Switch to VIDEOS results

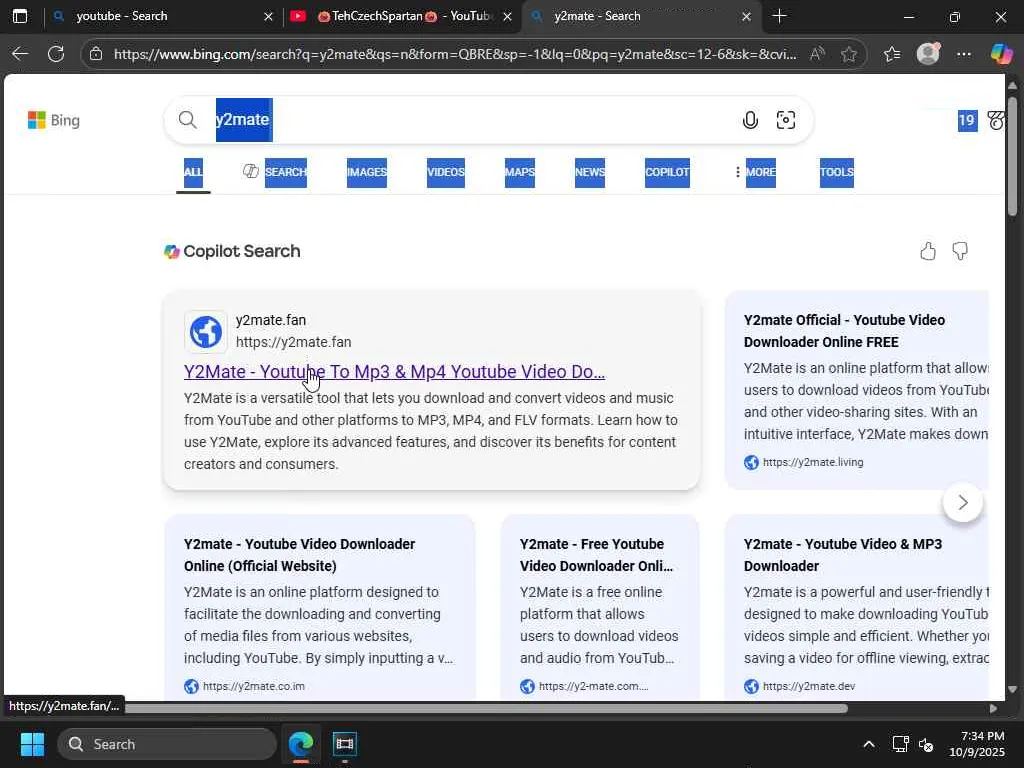click(x=446, y=172)
